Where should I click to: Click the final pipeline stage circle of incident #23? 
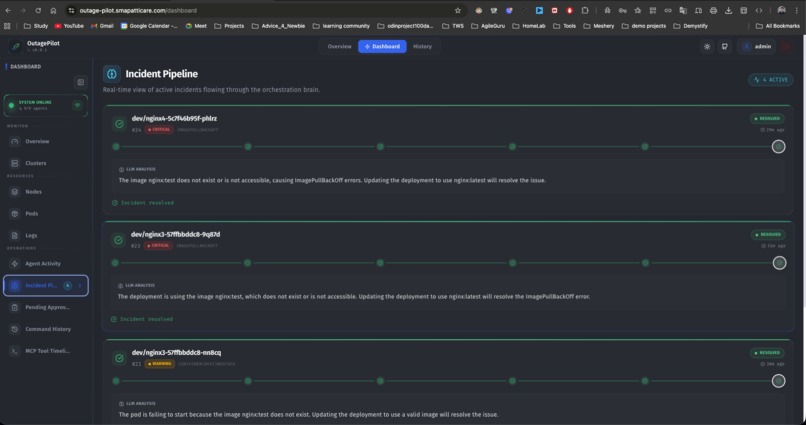click(779, 263)
